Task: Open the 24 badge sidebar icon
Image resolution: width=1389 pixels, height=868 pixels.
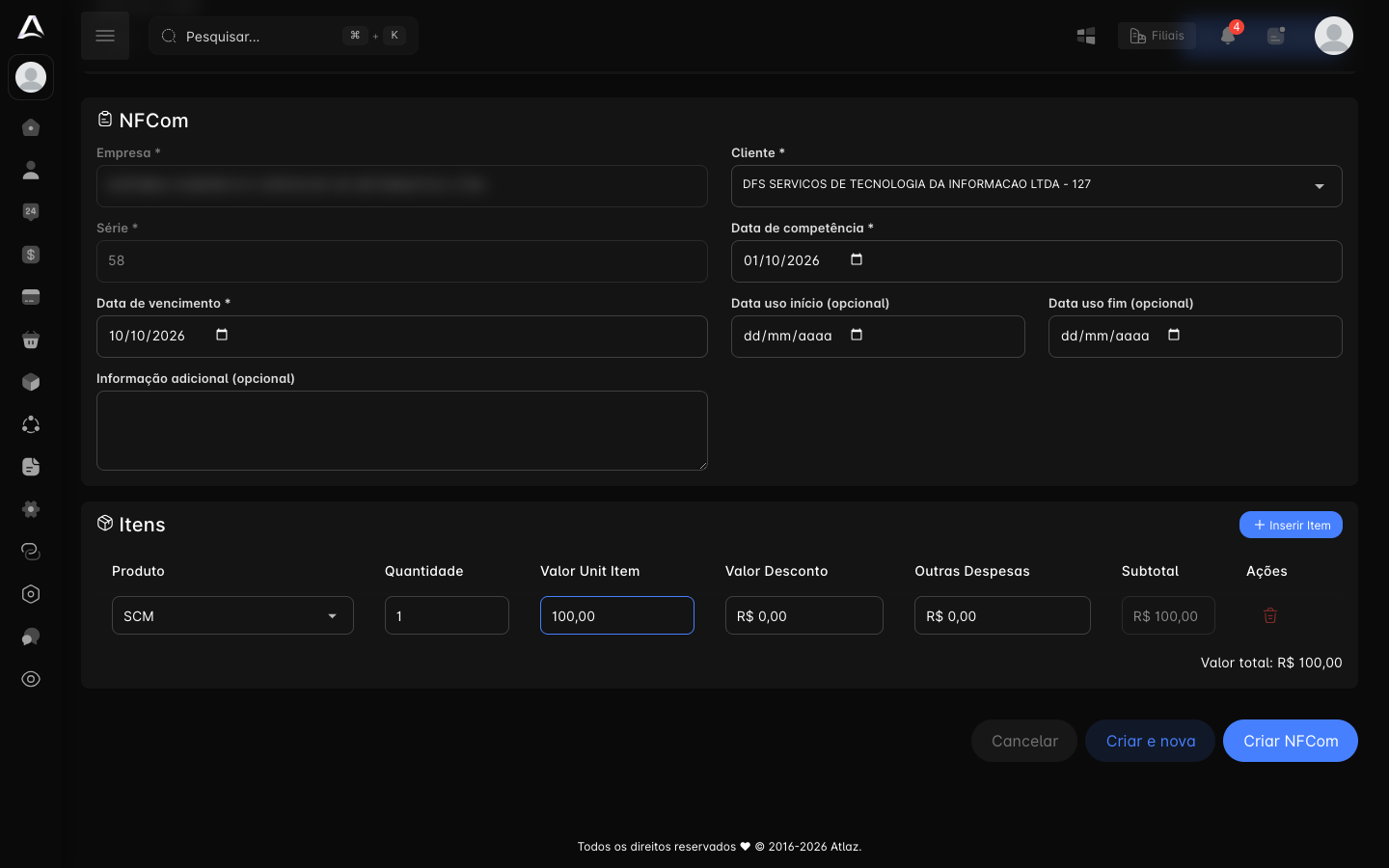Action: (x=31, y=212)
